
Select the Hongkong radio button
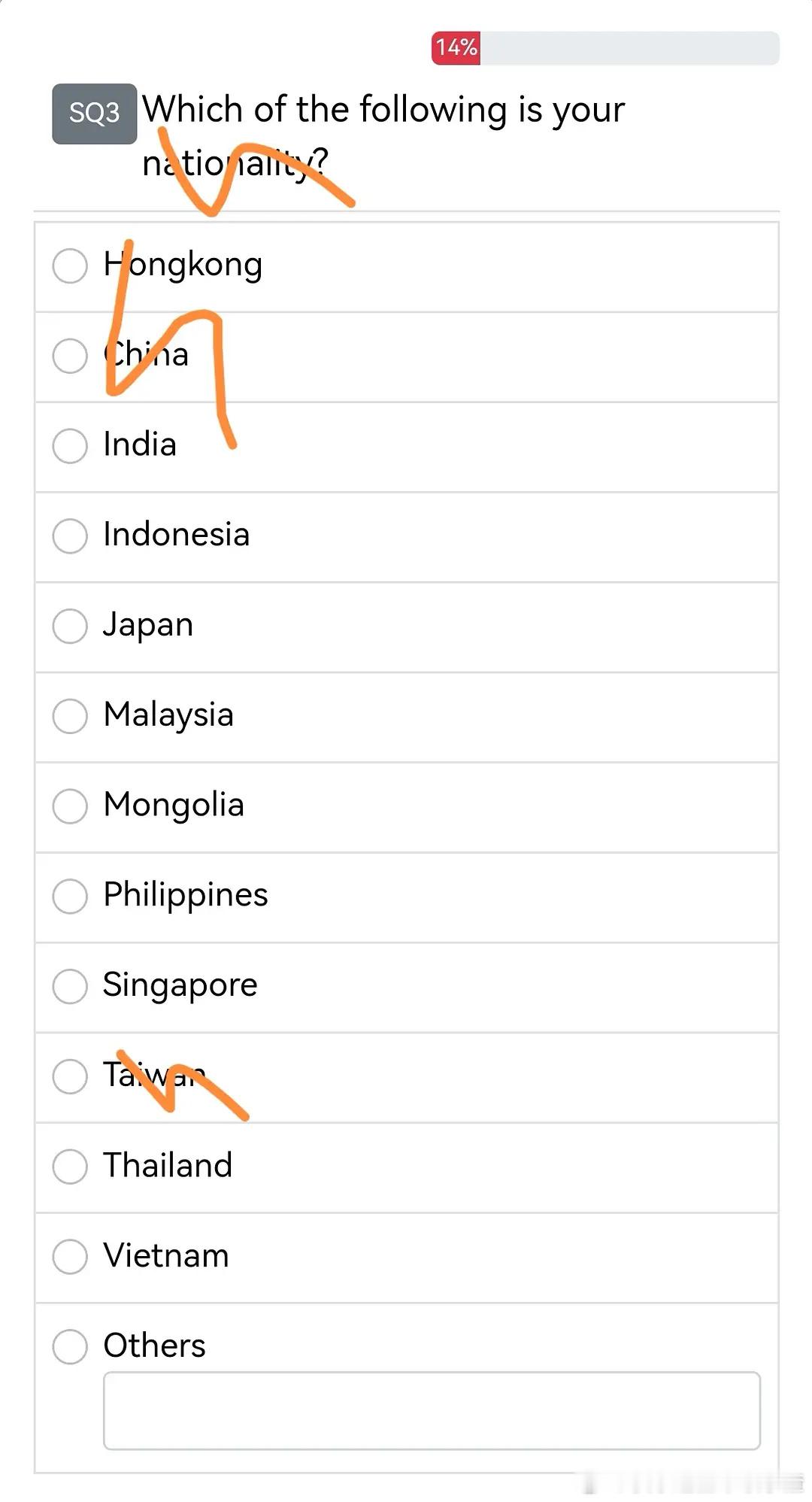coord(70,266)
